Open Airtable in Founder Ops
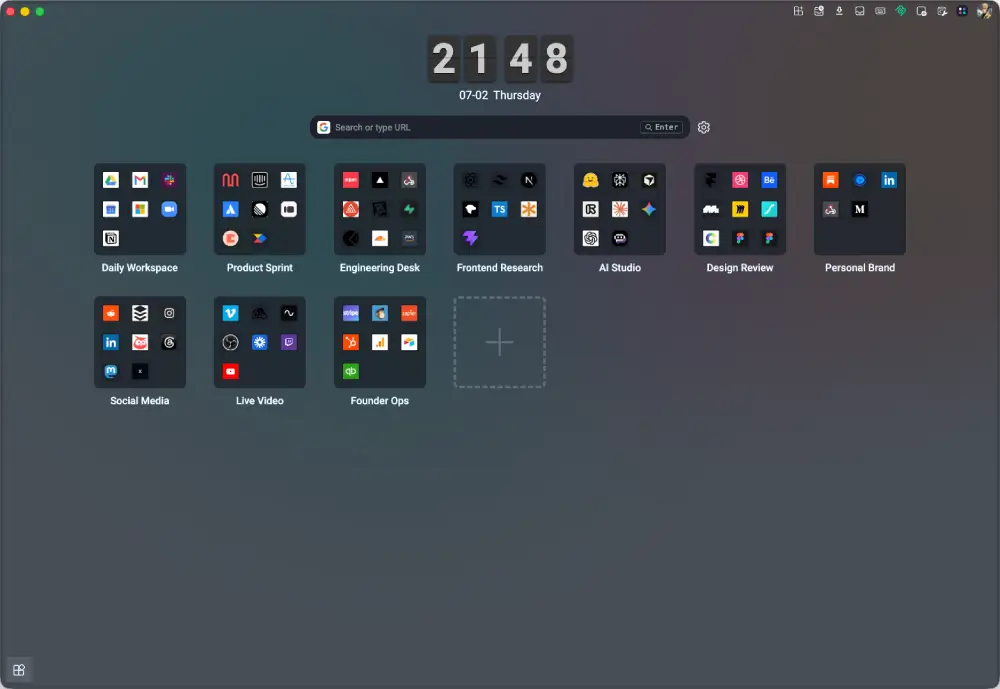This screenshot has height=689, width=1000. tap(409, 343)
